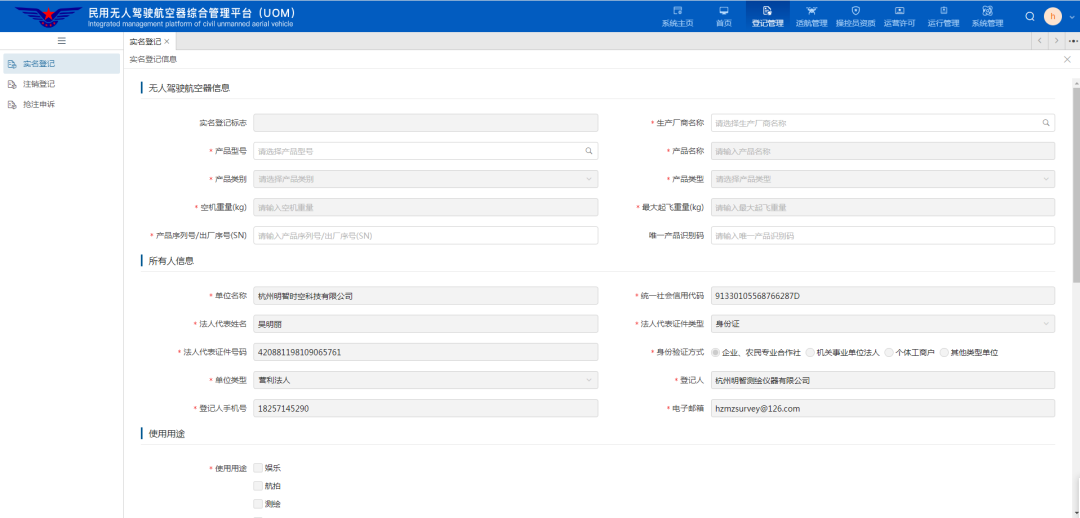
Task: Click the UOM platform logo emblem
Action: pos(48,16)
